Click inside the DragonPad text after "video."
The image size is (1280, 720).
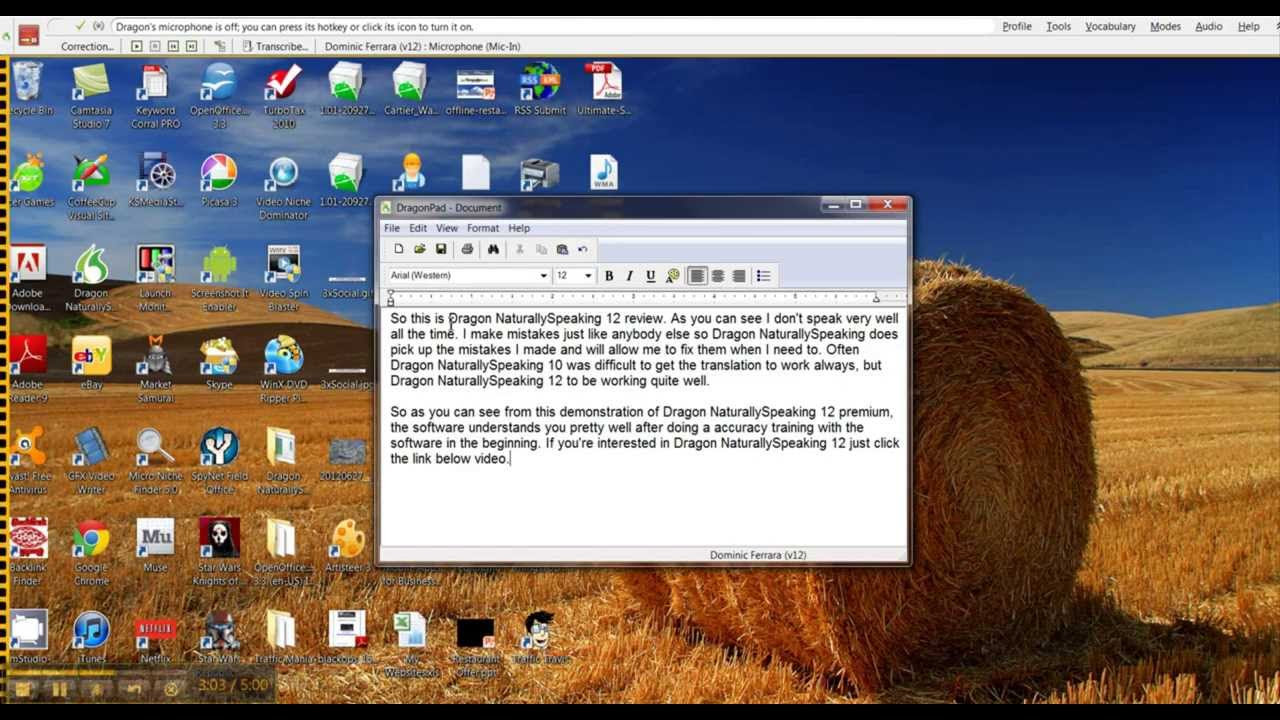[x=512, y=459]
